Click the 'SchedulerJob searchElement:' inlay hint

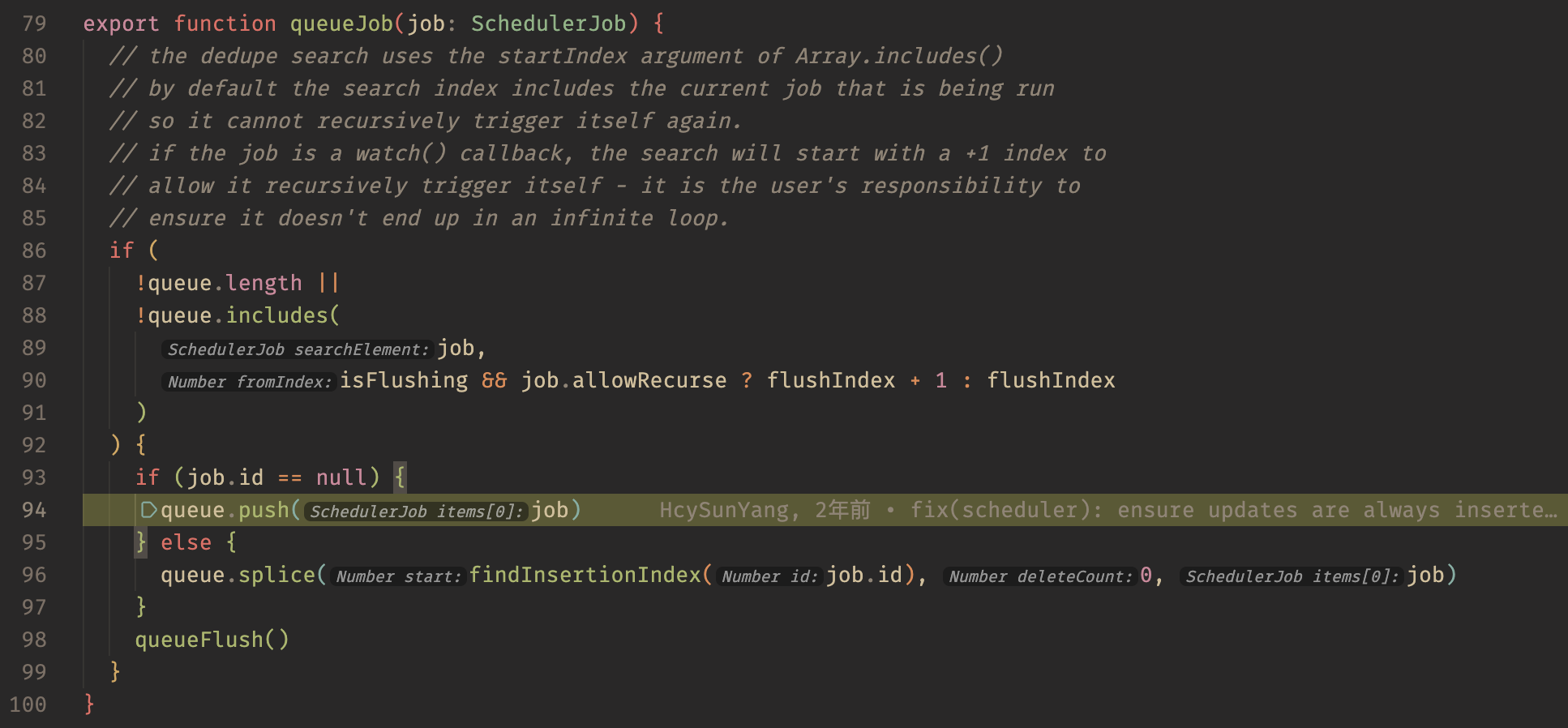(298, 349)
